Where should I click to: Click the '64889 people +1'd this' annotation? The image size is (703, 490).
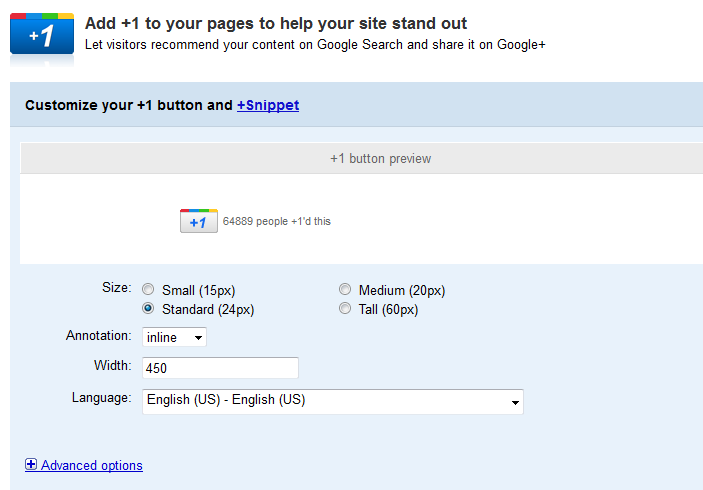[277, 221]
